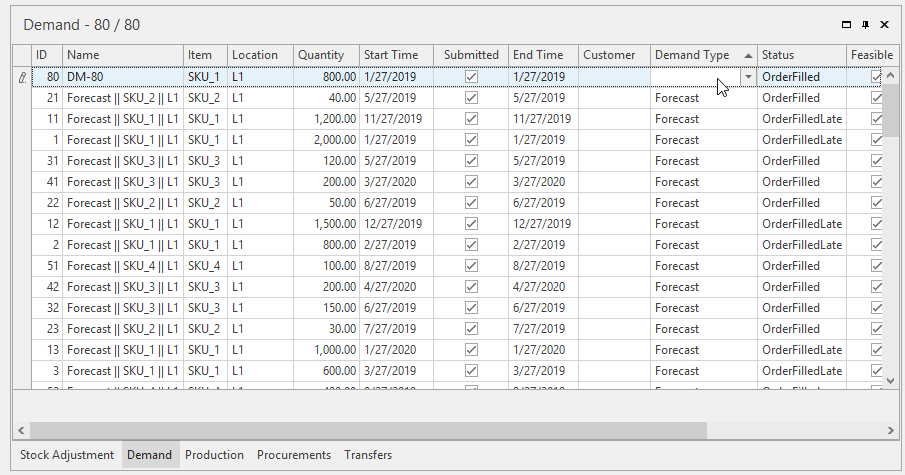Click the vertical scrollbar thumb

pyautogui.click(x=891, y=110)
